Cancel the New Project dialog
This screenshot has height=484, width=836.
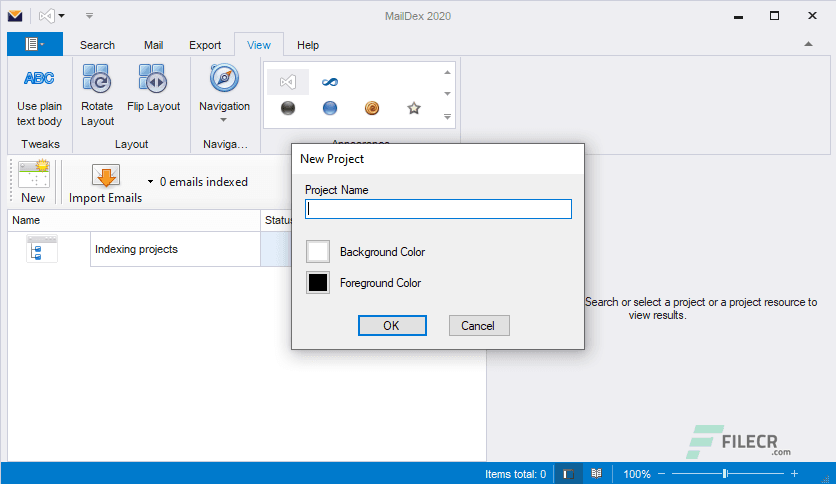click(x=479, y=326)
